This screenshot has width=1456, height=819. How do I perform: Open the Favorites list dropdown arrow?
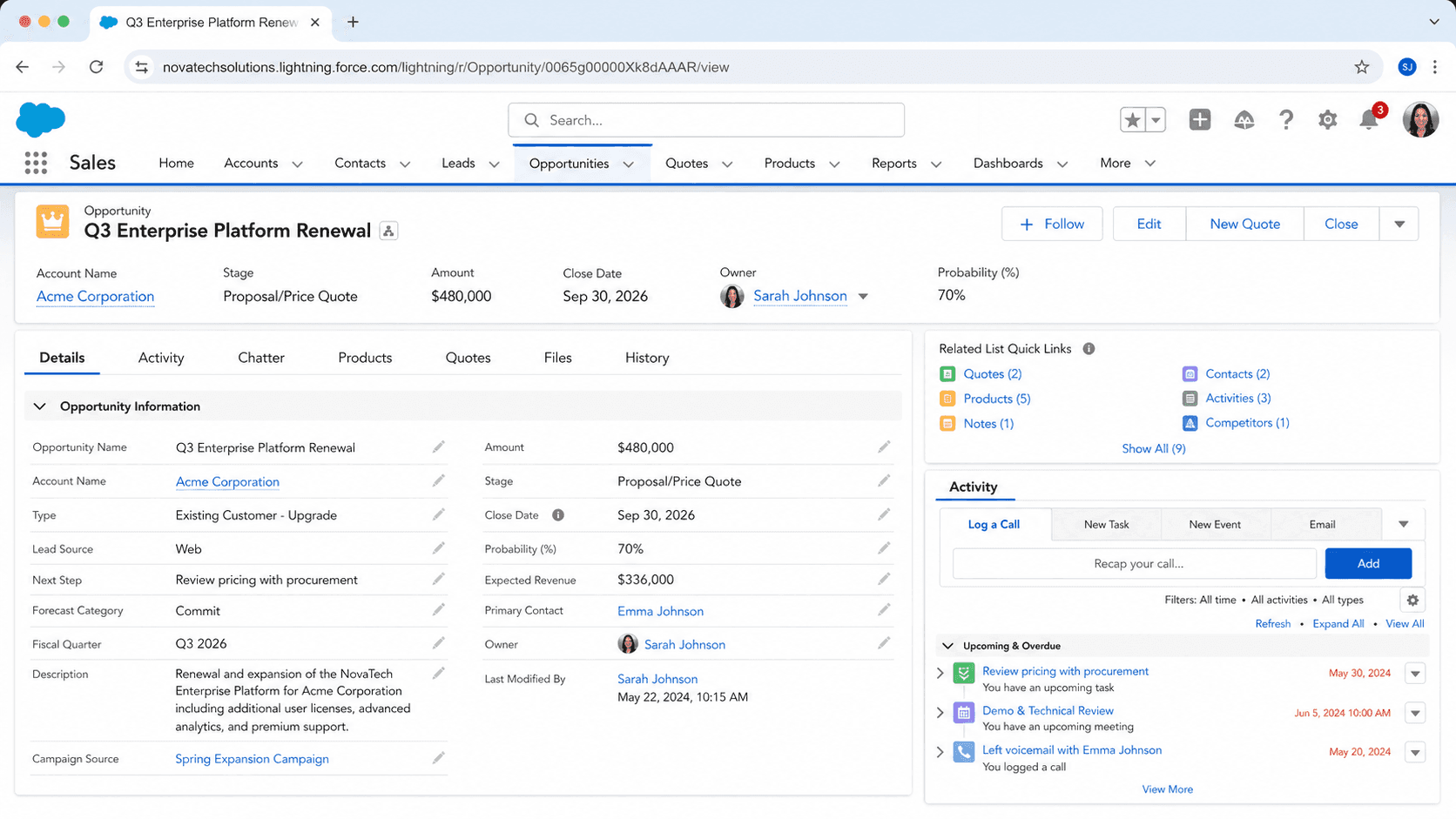[x=1156, y=120]
